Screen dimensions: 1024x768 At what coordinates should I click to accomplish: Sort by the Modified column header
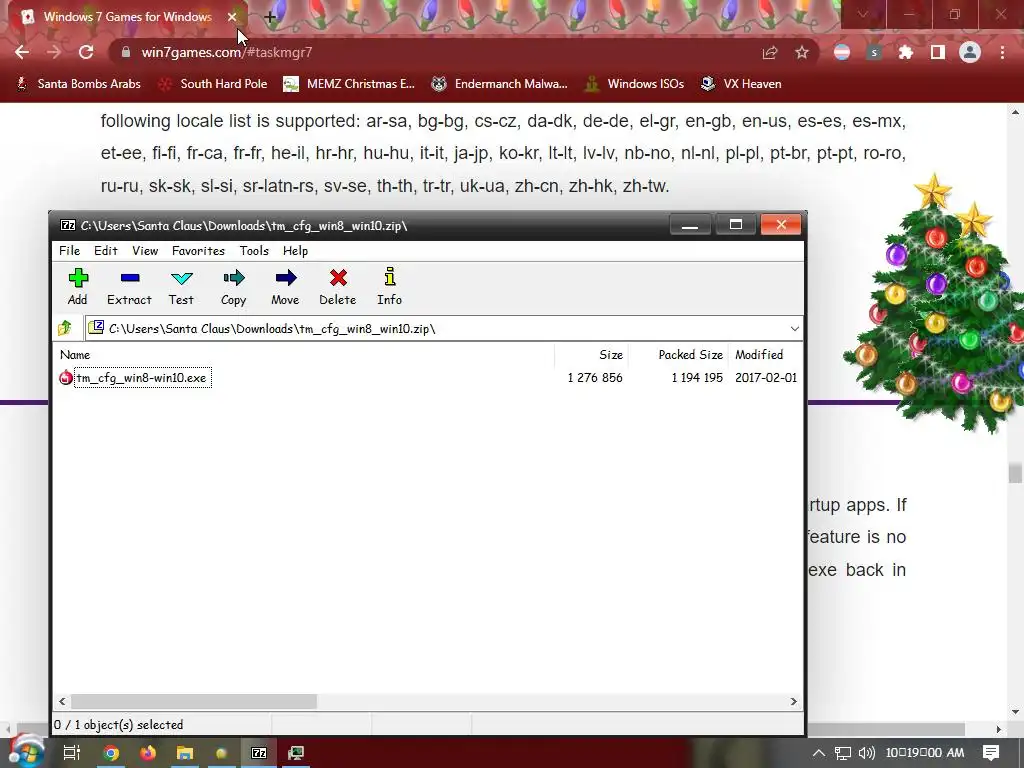759,355
